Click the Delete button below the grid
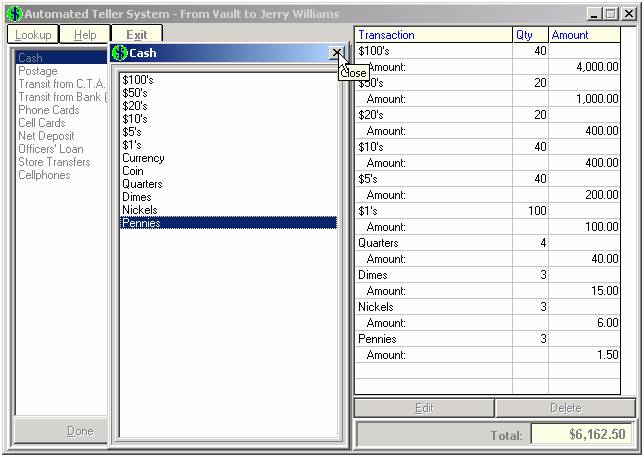Screen dimensions: 644x457 [x=565, y=408]
